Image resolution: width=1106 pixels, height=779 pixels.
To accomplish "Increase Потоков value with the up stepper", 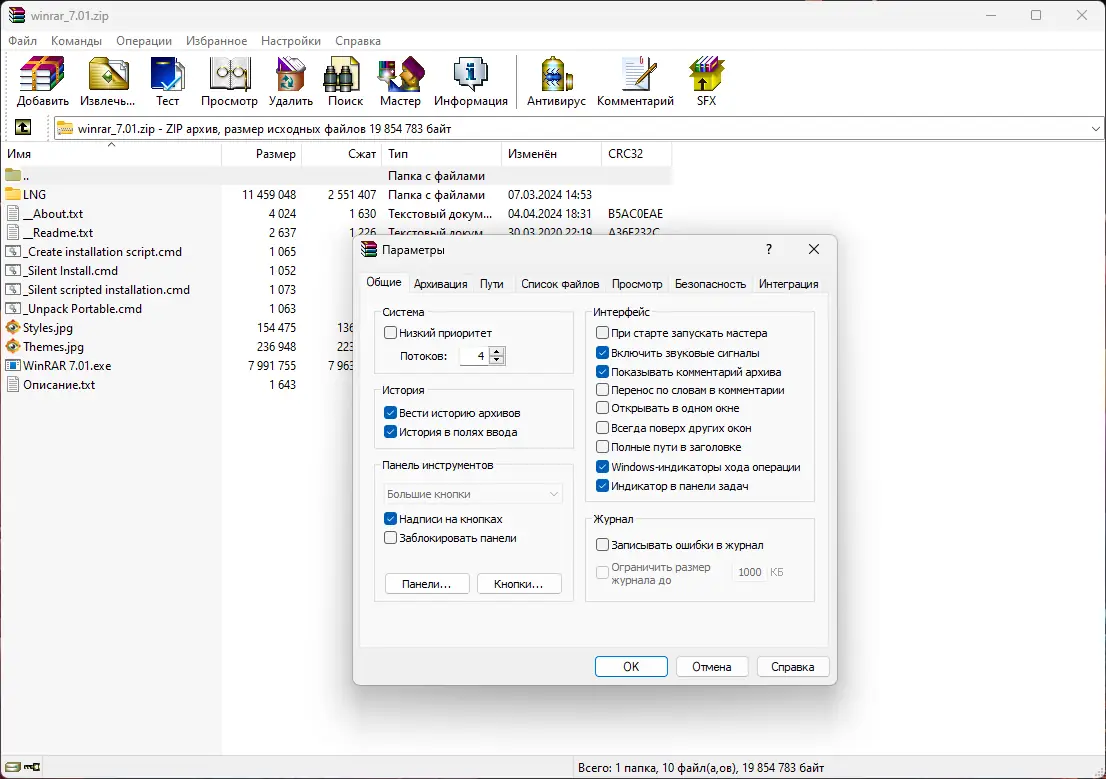I will pos(496,349).
